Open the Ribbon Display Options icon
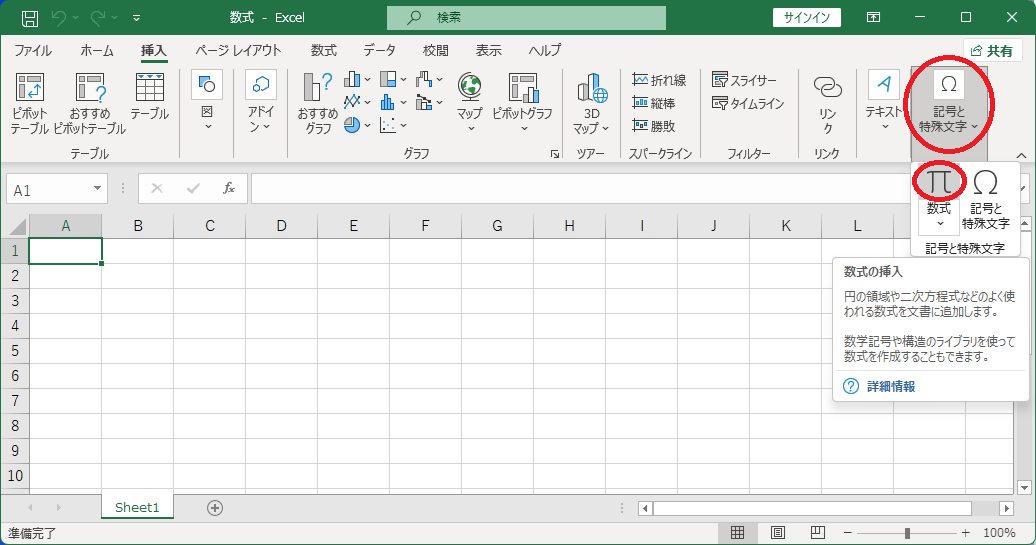 [873, 17]
